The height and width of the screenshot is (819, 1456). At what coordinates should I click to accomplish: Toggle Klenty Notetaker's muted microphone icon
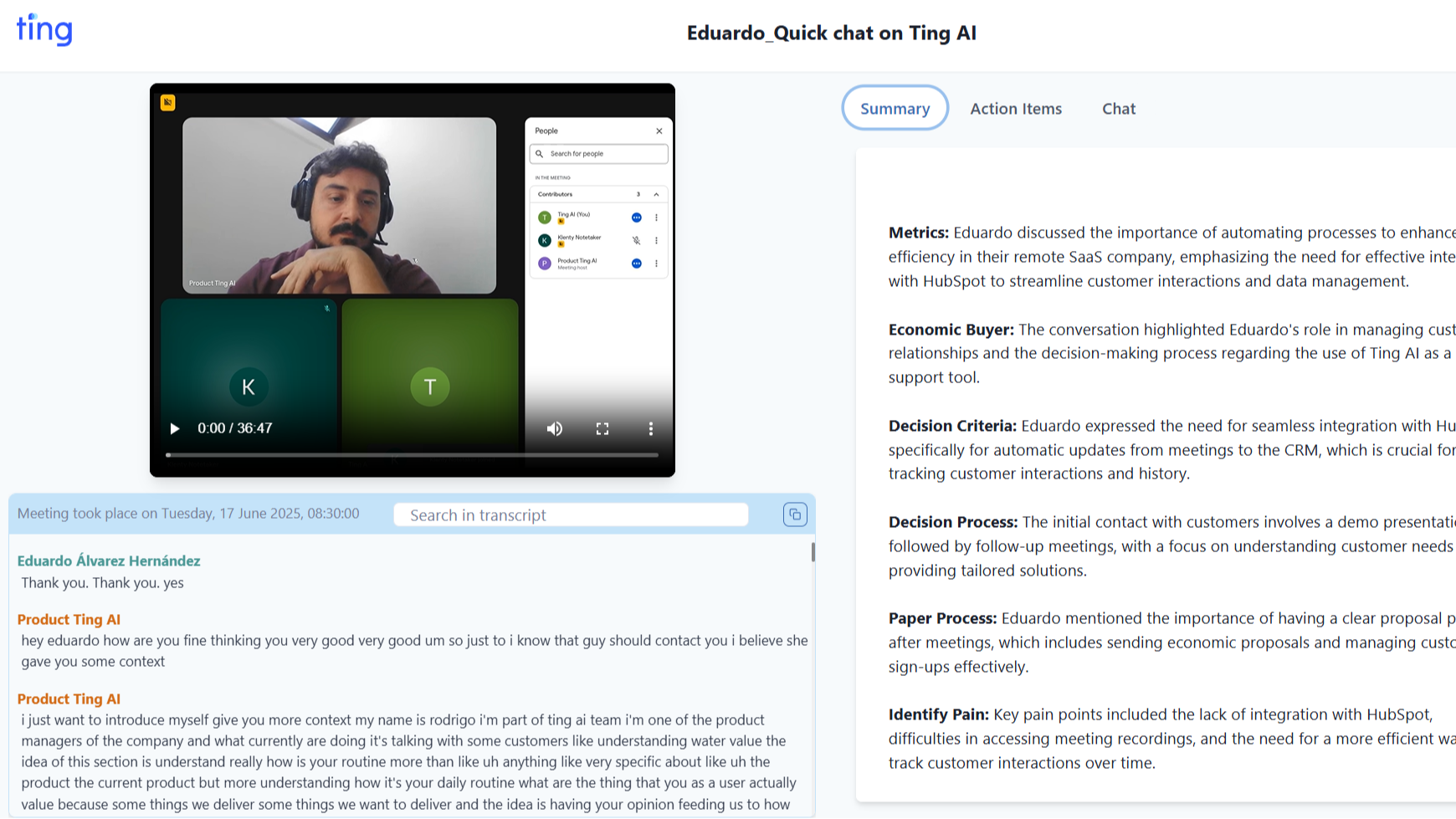tap(637, 240)
